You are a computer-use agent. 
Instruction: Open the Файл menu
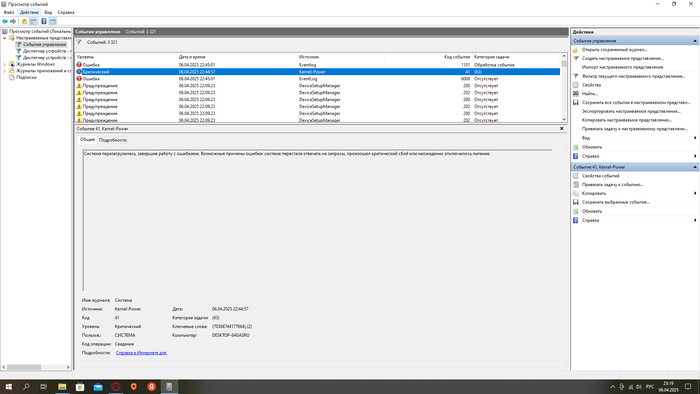9,12
